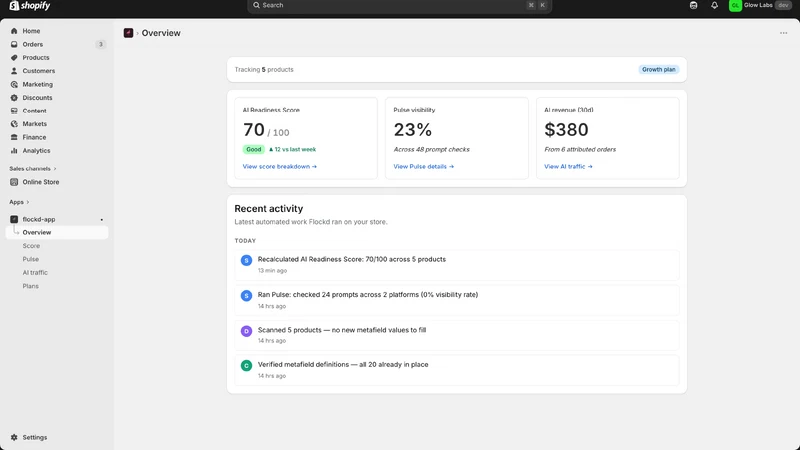Expand the Apps section chevron
800x450 pixels.
[28, 202]
